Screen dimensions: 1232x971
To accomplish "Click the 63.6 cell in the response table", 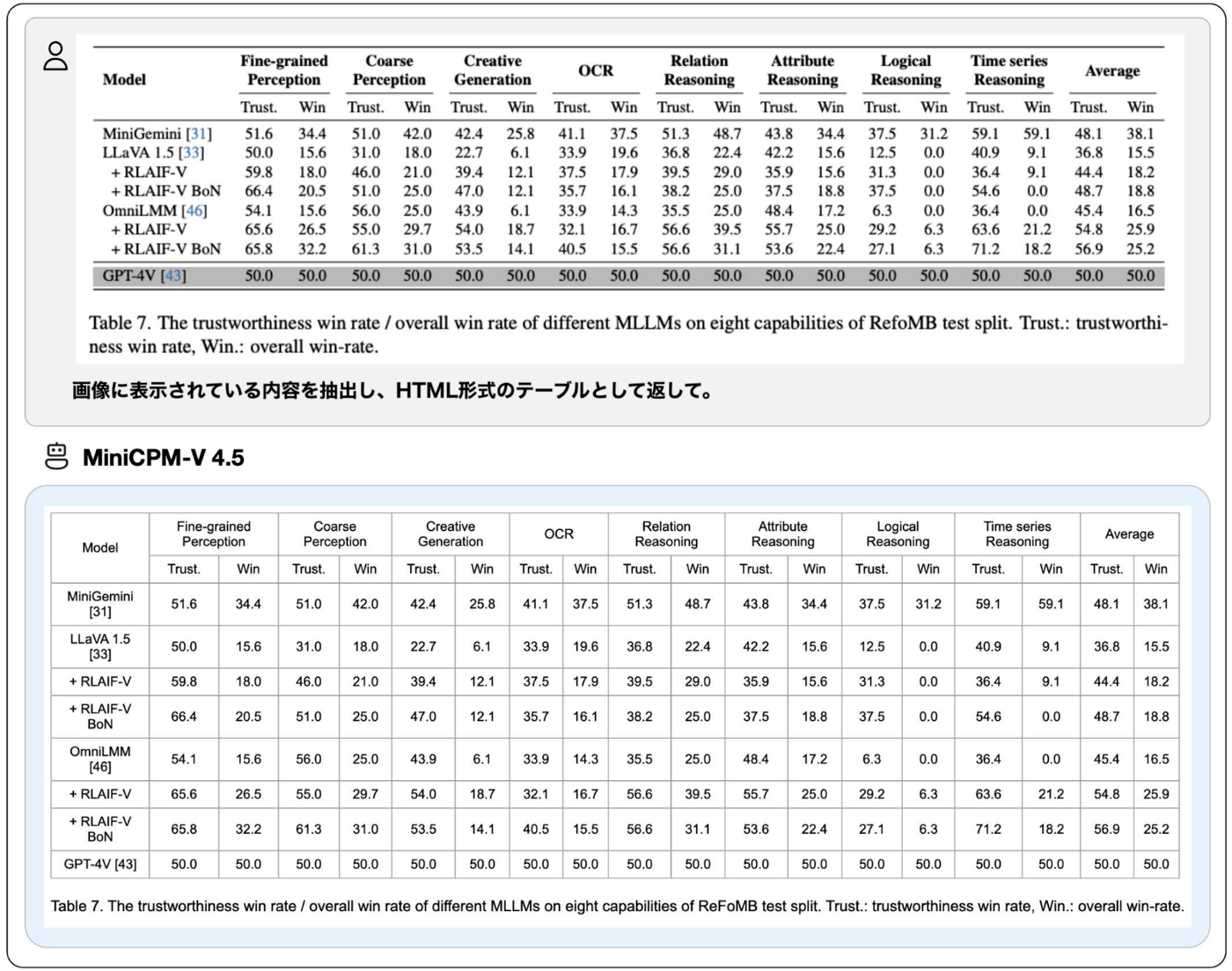I will coord(988,794).
